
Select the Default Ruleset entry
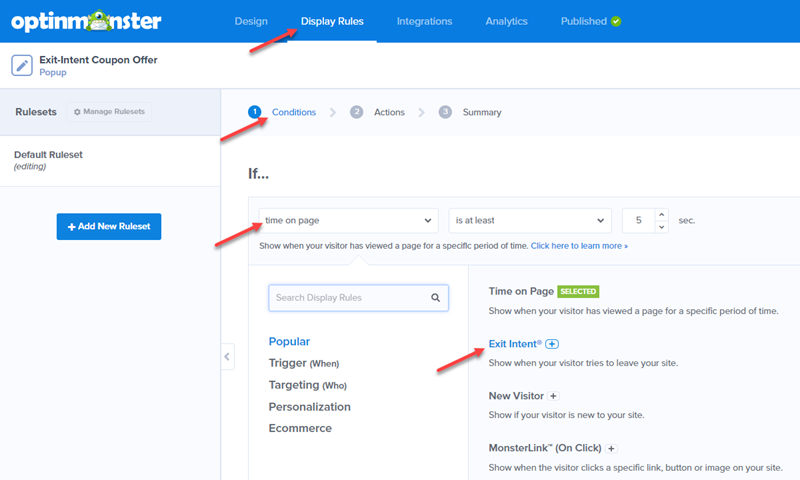(x=110, y=160)
